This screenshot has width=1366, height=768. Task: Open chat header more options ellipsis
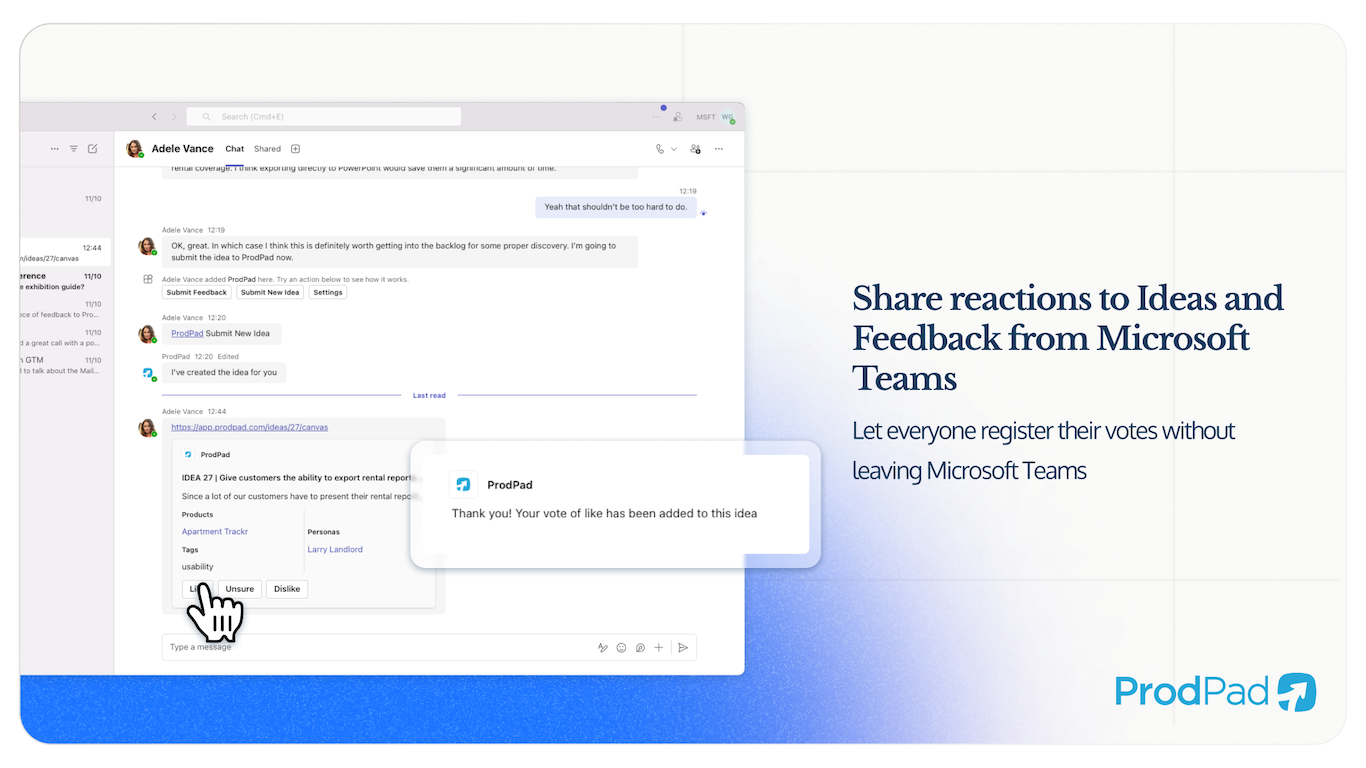pos(719,149)
